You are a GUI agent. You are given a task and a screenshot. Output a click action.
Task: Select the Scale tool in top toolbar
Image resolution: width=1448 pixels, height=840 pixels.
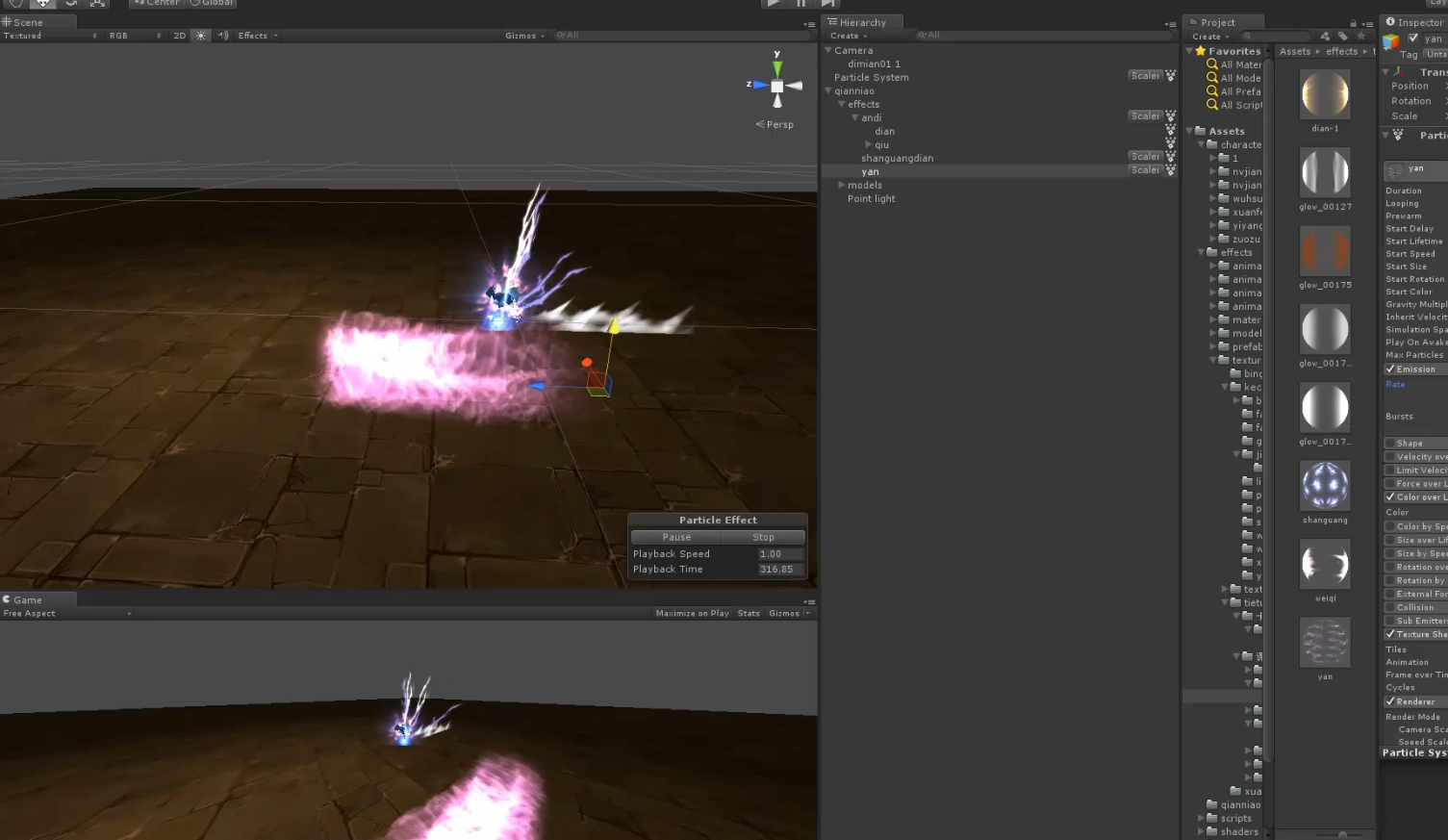(x=97, y=3)
